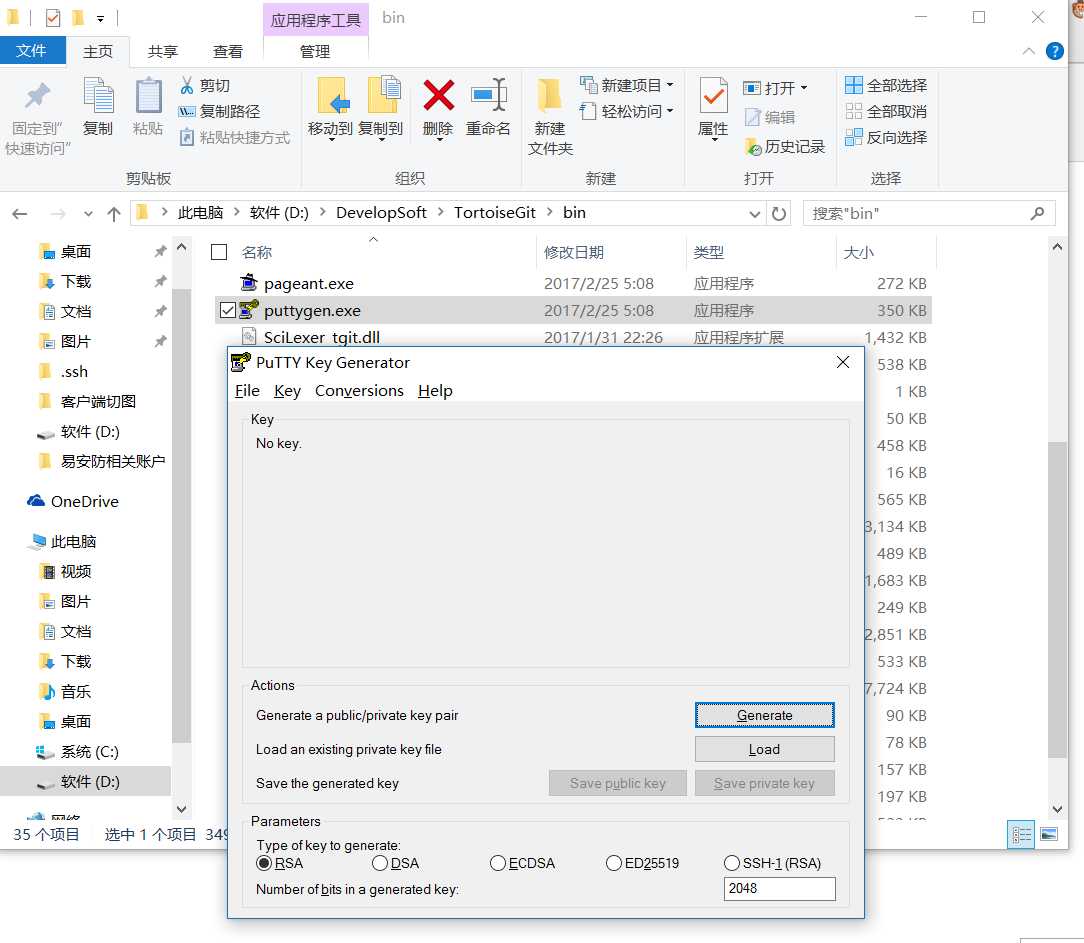Click the Paste ribbon icon

148,95
